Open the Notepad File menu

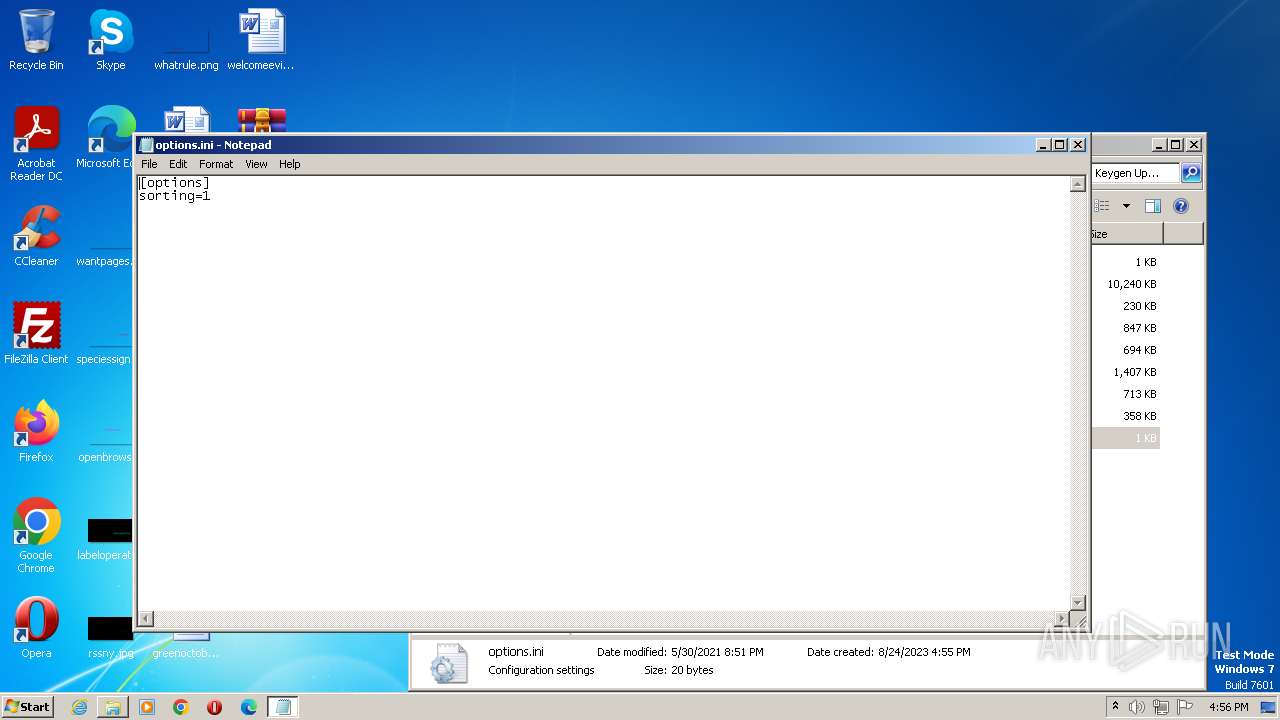[149, 164]
